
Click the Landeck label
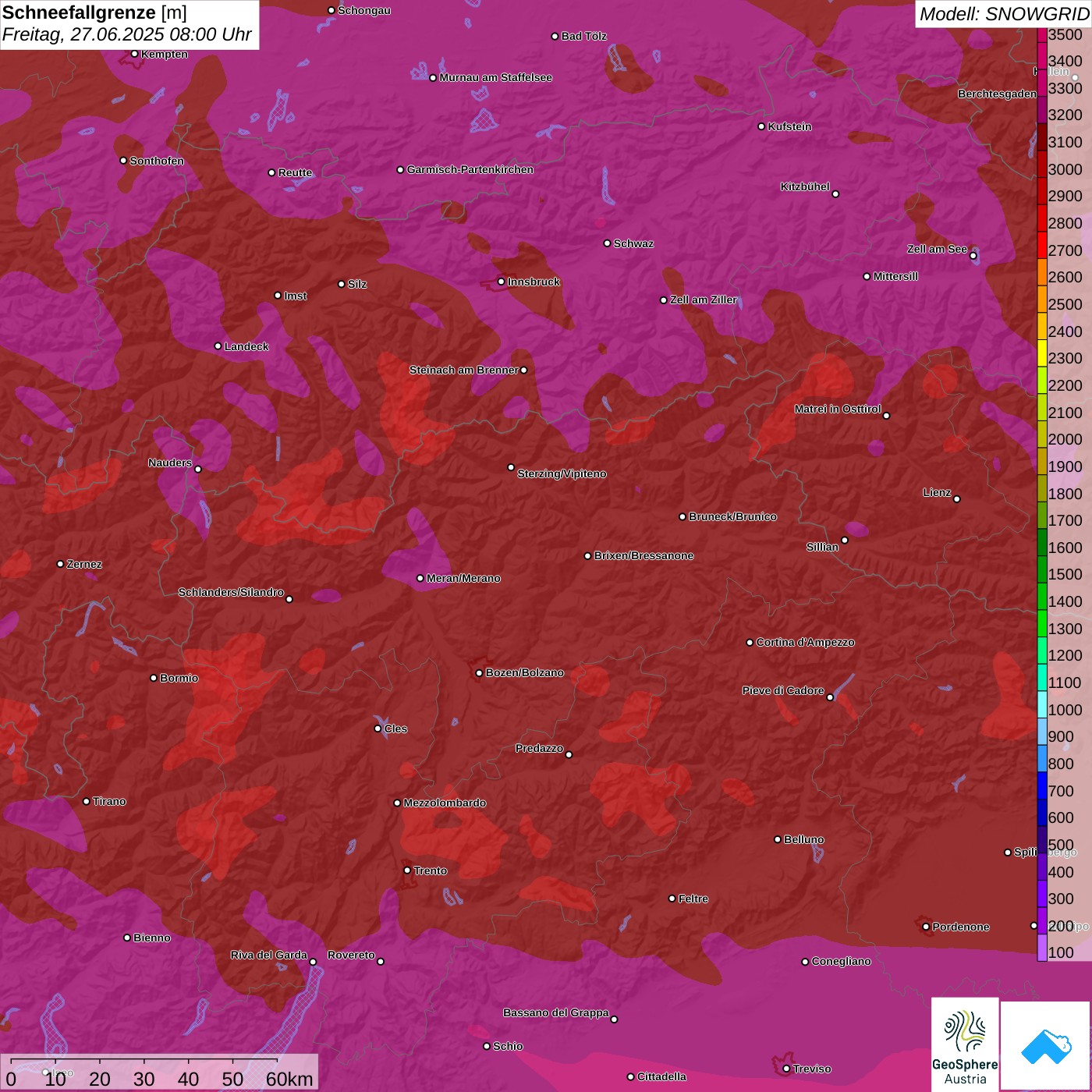click(246, 346)
